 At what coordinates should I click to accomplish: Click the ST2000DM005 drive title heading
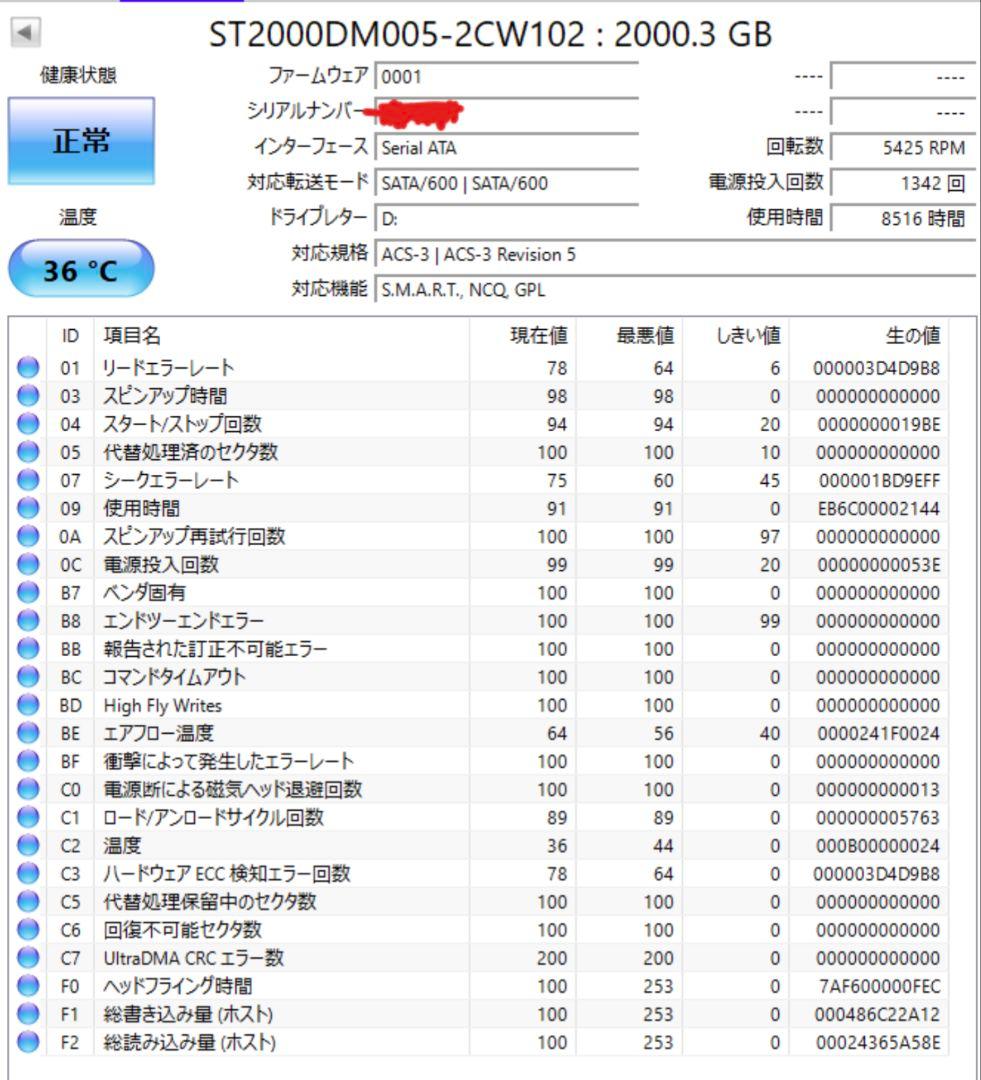[x=490, y=33]
